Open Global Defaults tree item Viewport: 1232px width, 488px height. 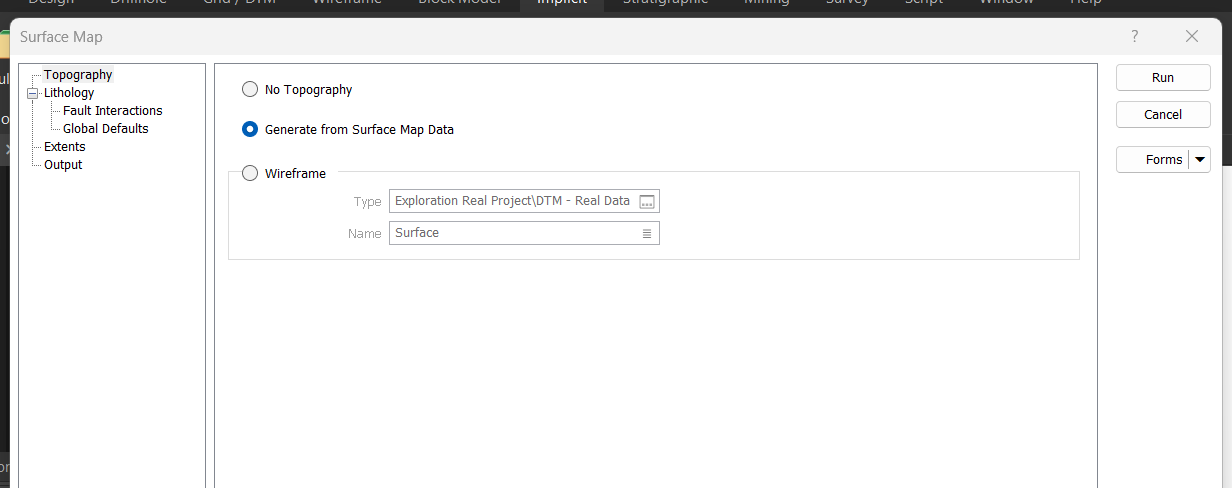pos(105,129)
